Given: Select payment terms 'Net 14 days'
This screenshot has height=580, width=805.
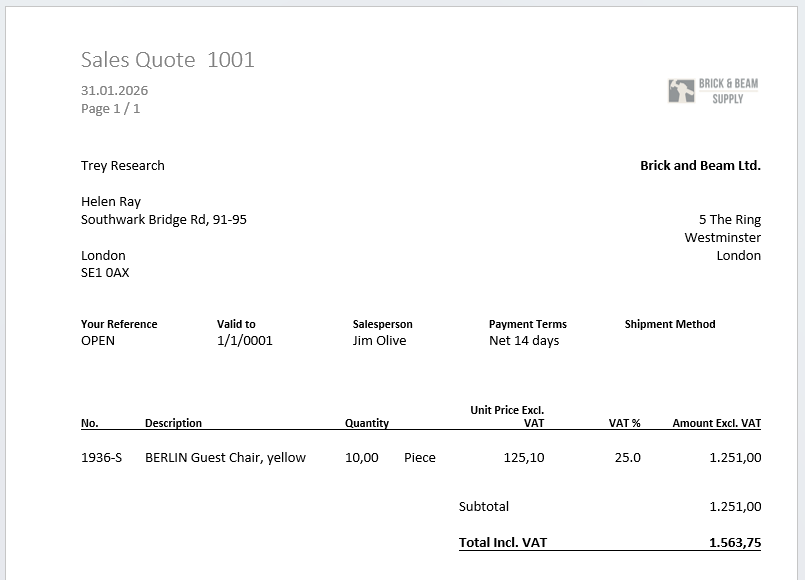Looking at the screenshot, I should point(524,341).
